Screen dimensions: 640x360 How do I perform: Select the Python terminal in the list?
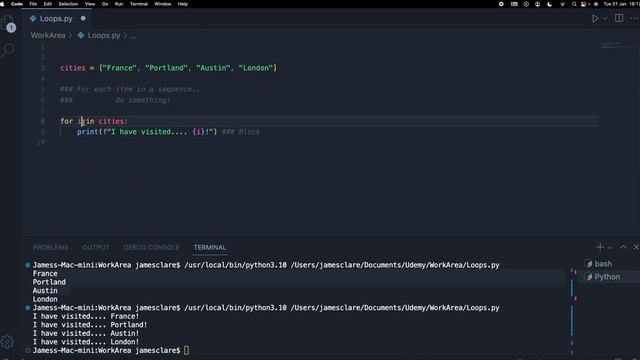pyautogui.click(x=603, y=277)
